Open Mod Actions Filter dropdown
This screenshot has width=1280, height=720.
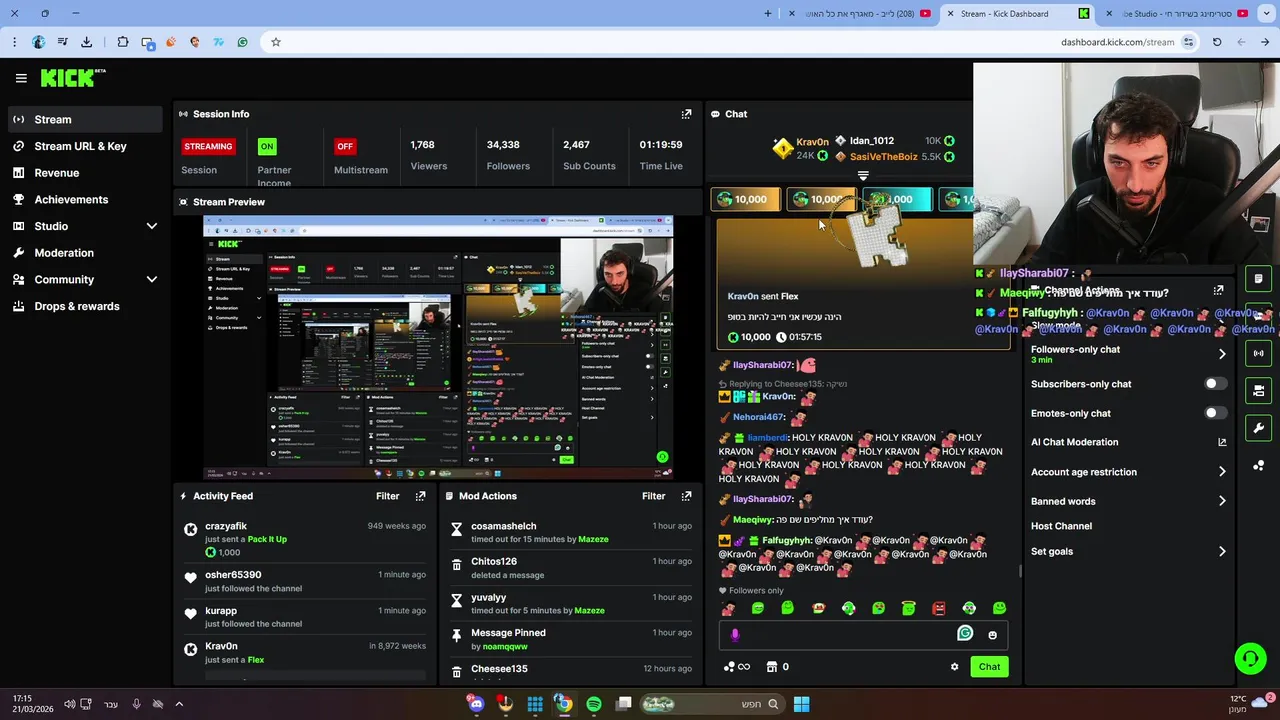[x=653, y=496]
